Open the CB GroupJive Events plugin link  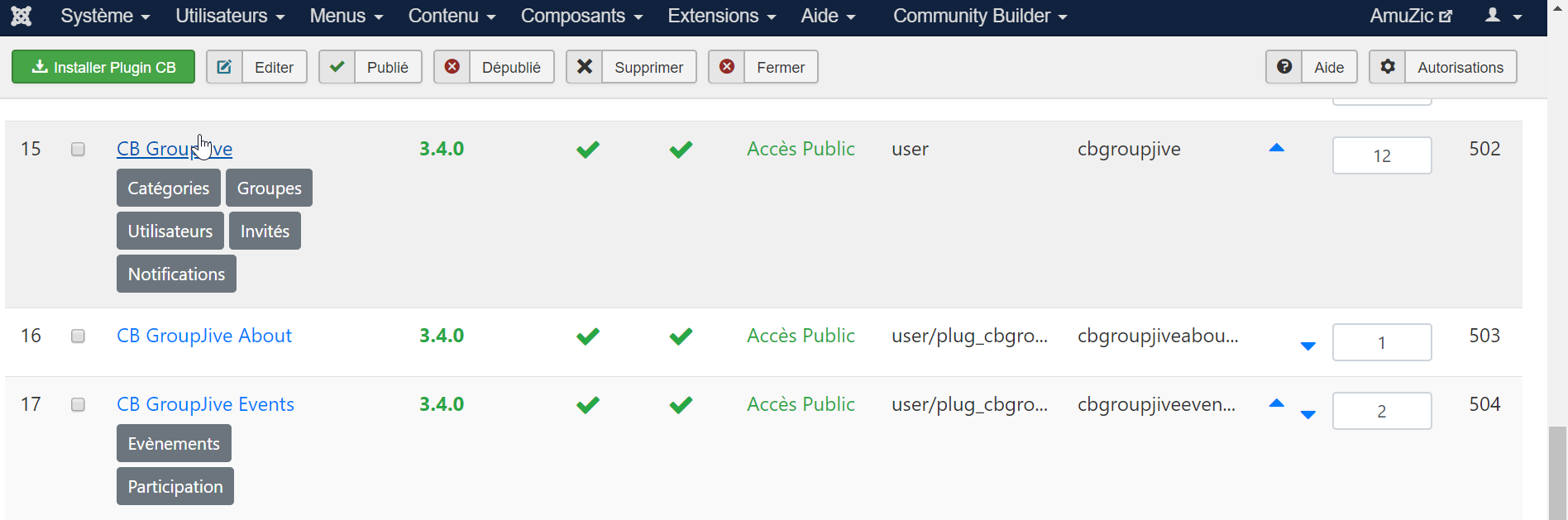(x=205, y=404)
